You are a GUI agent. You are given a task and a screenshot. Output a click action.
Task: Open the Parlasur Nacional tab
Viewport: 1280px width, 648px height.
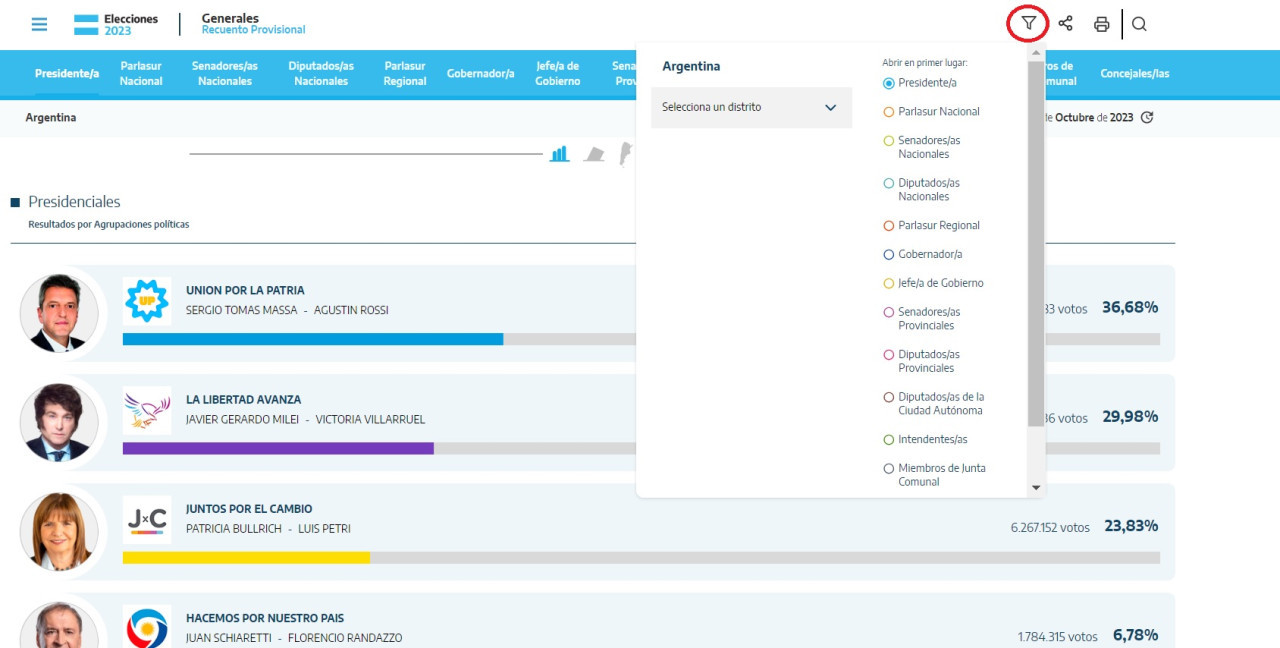(141, 74)
